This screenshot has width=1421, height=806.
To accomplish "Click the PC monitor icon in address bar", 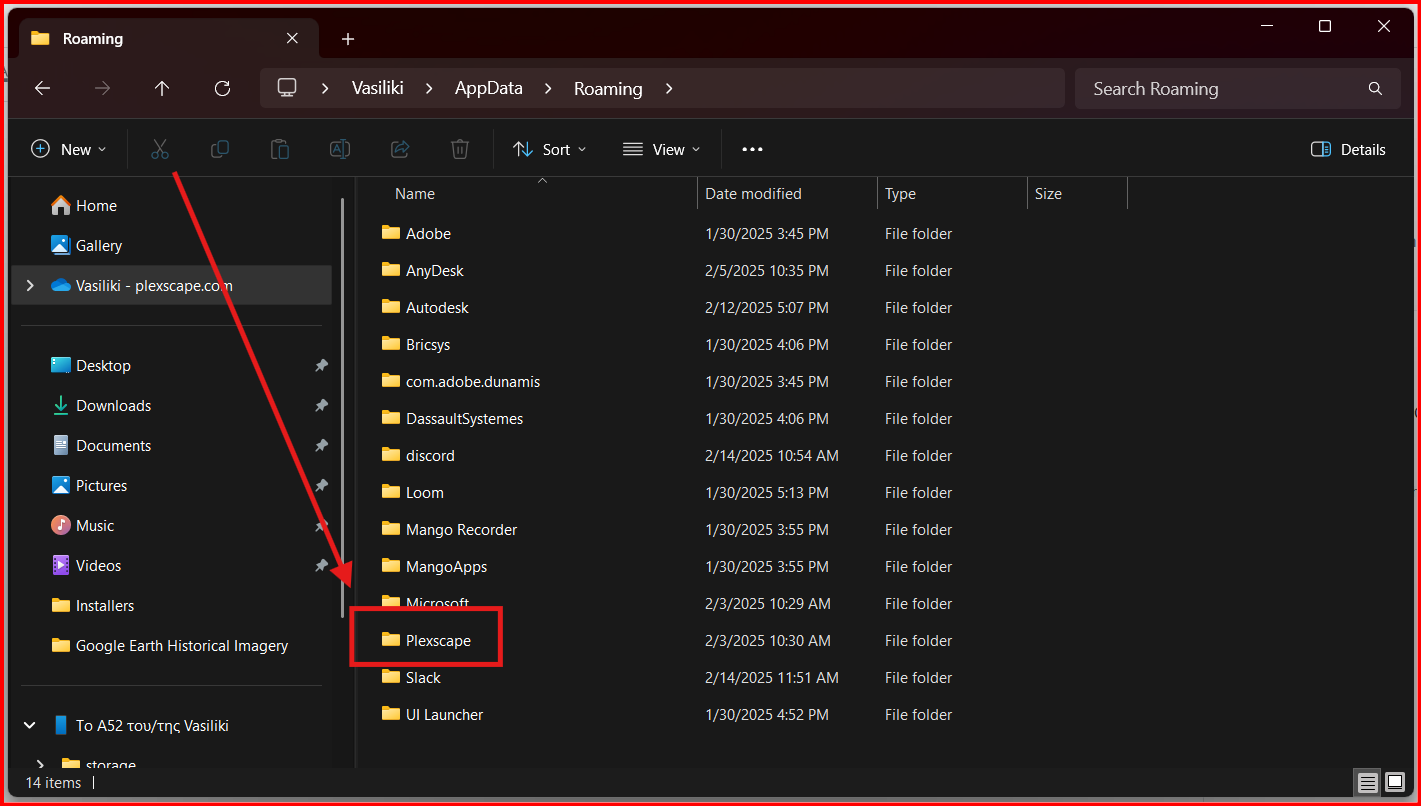I will (x=287, y=88).
